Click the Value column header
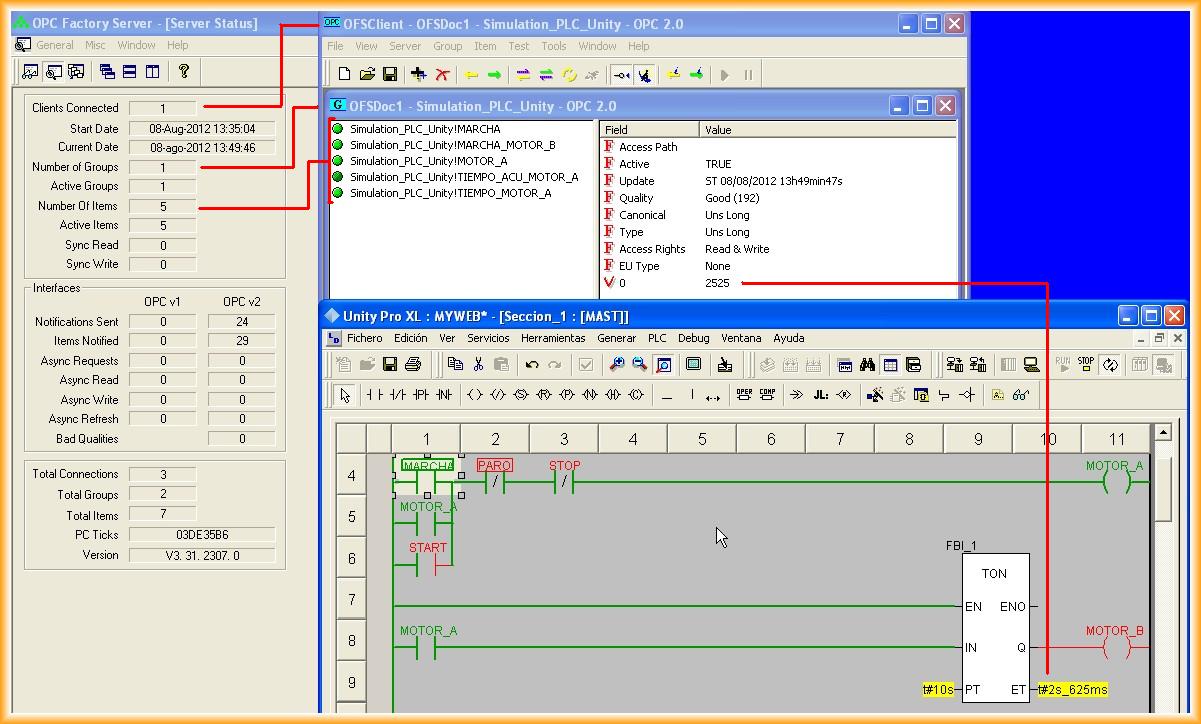The height and width of the screenshot is (724, 1201). (718, 130)
